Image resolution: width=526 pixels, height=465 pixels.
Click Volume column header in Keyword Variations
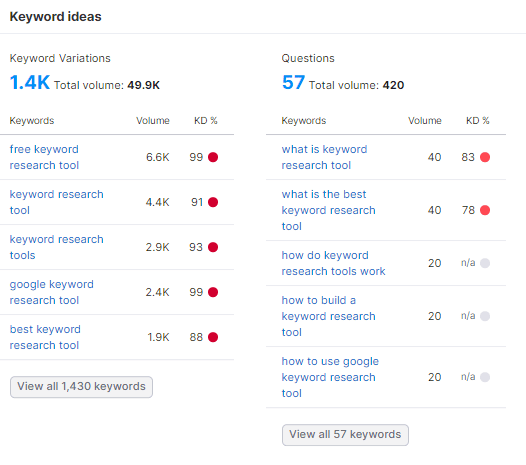point(153,120)
